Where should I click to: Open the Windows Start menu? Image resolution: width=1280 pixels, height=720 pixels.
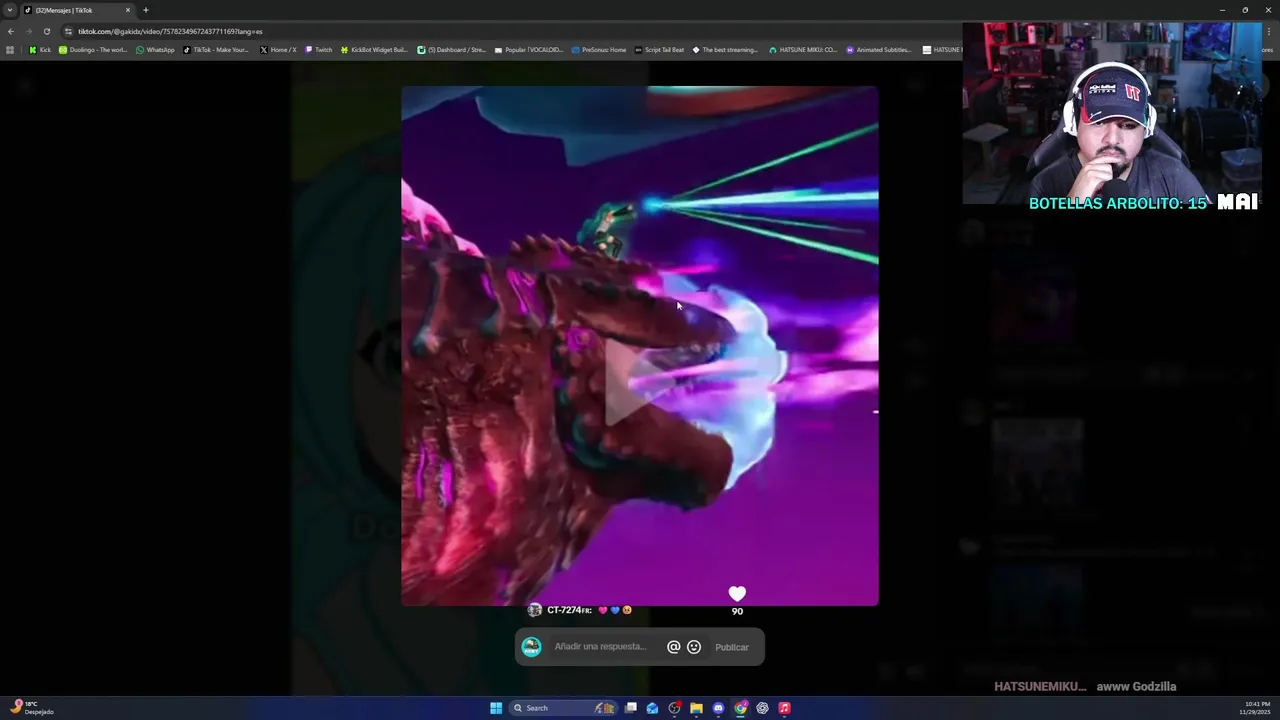point(496,708)
